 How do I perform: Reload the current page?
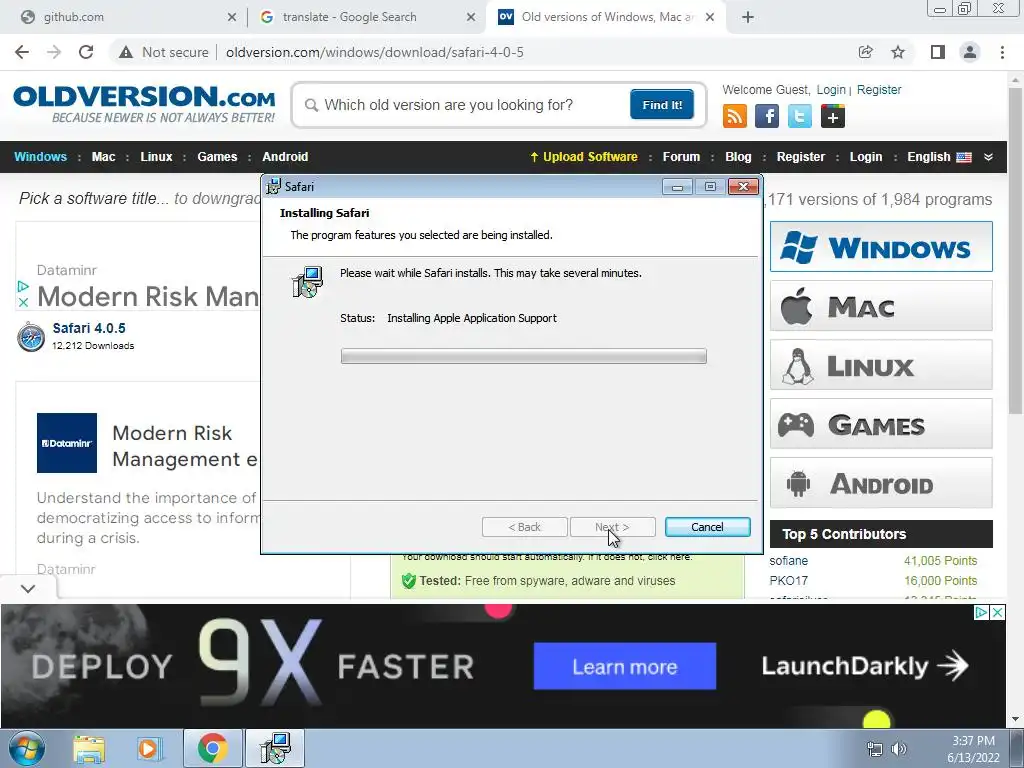pyautogui.click(x=86, y=52)
